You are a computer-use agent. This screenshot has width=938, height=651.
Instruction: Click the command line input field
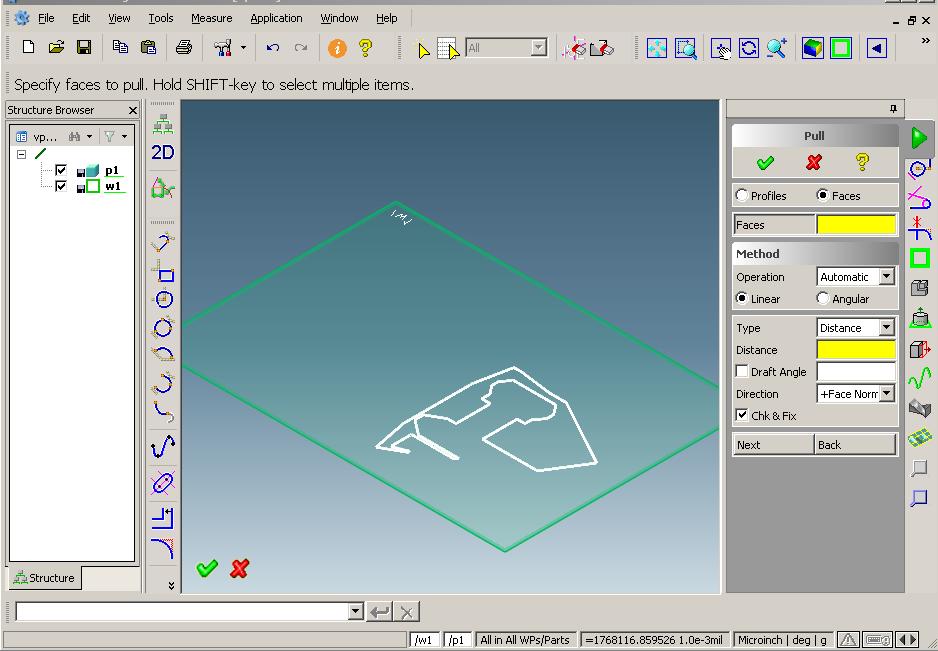pos(181,612)
